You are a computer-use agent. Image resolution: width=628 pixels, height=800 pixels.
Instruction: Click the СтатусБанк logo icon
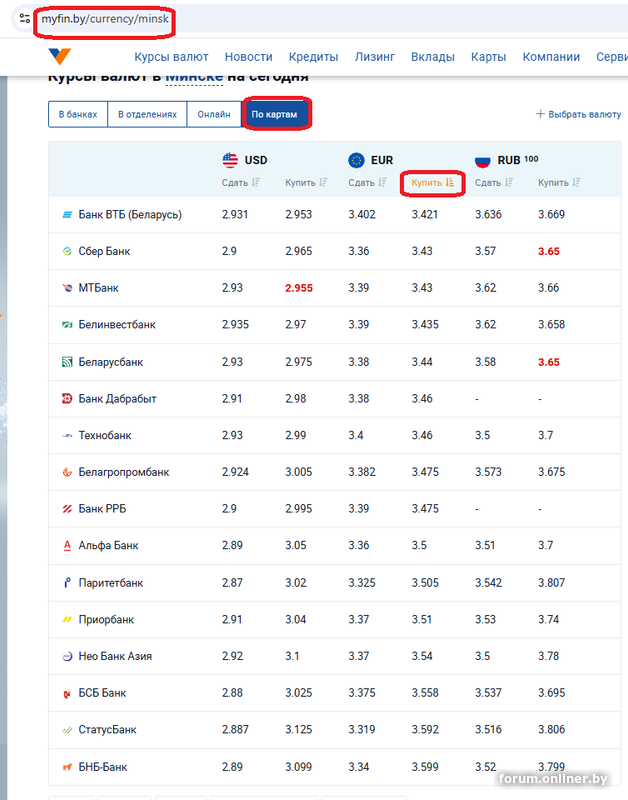point(67,730)
